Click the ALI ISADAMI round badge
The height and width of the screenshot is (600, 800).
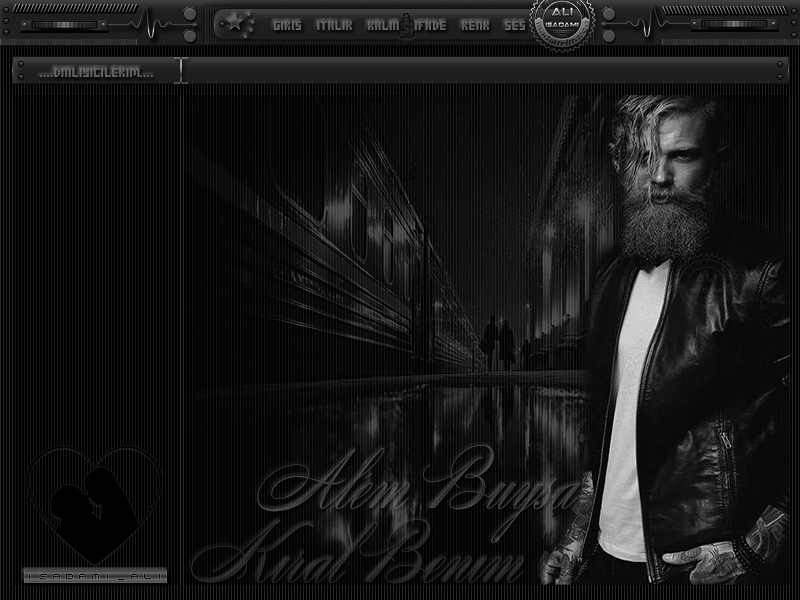[562, 22]
